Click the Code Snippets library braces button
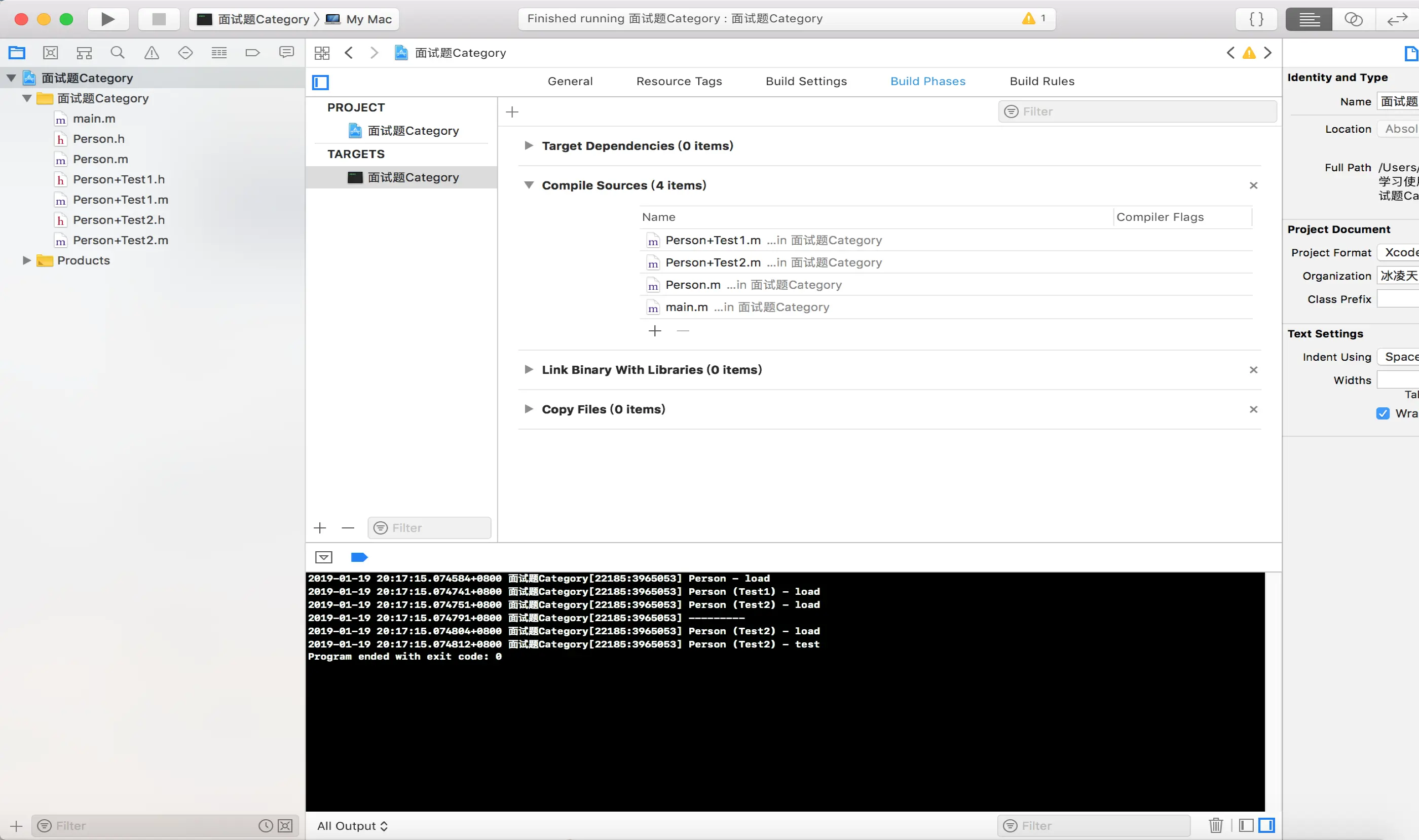This screenshot has width=1419, height=840. click(1256, 19)
